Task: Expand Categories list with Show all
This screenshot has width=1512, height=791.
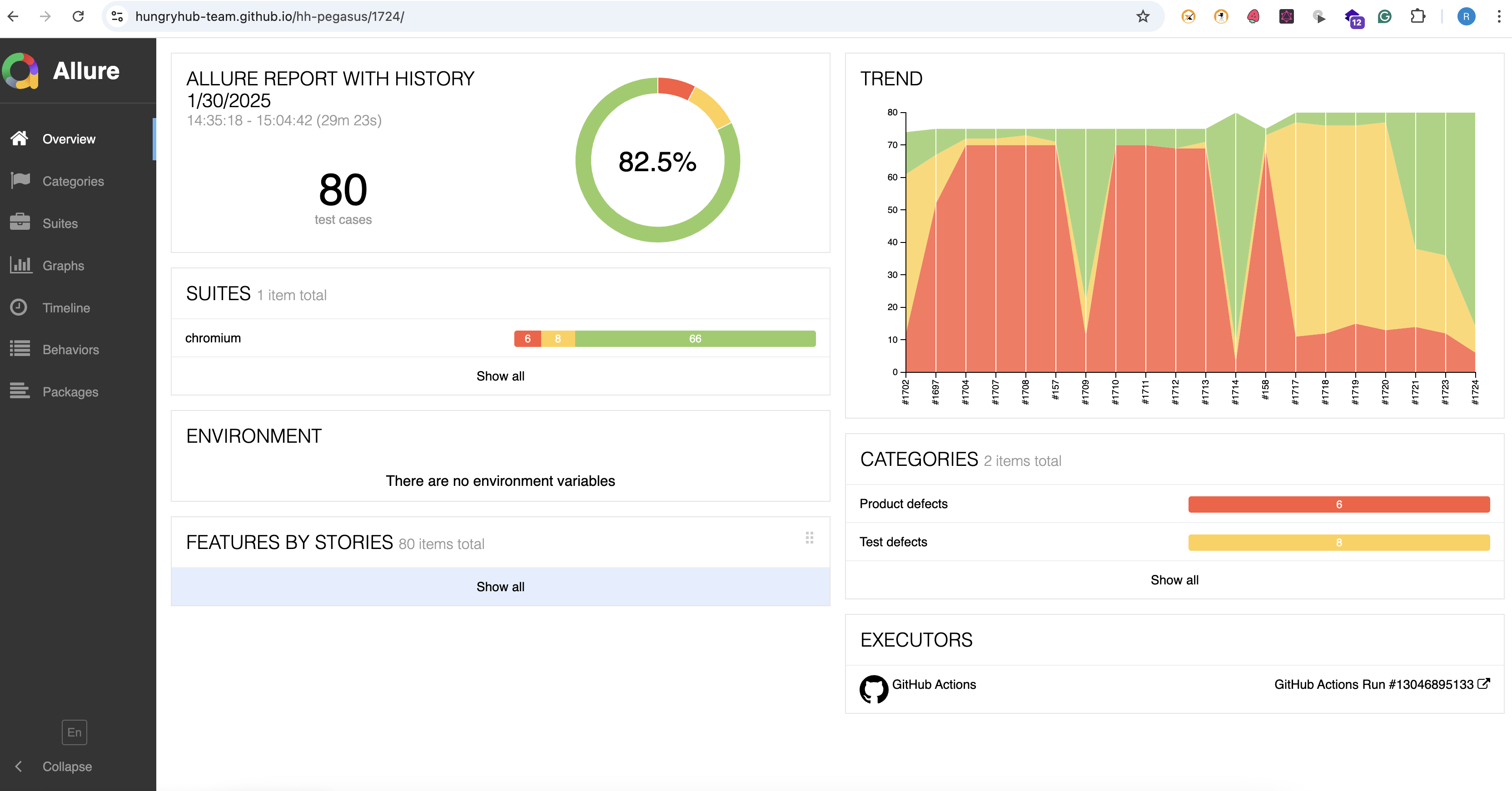Action: pyautogui.click(x=1174, y=580)
